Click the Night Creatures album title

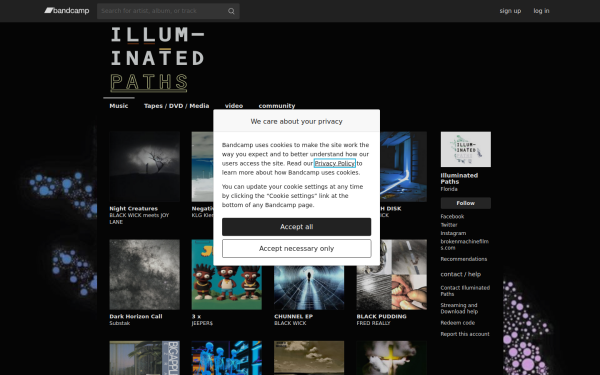134,209
